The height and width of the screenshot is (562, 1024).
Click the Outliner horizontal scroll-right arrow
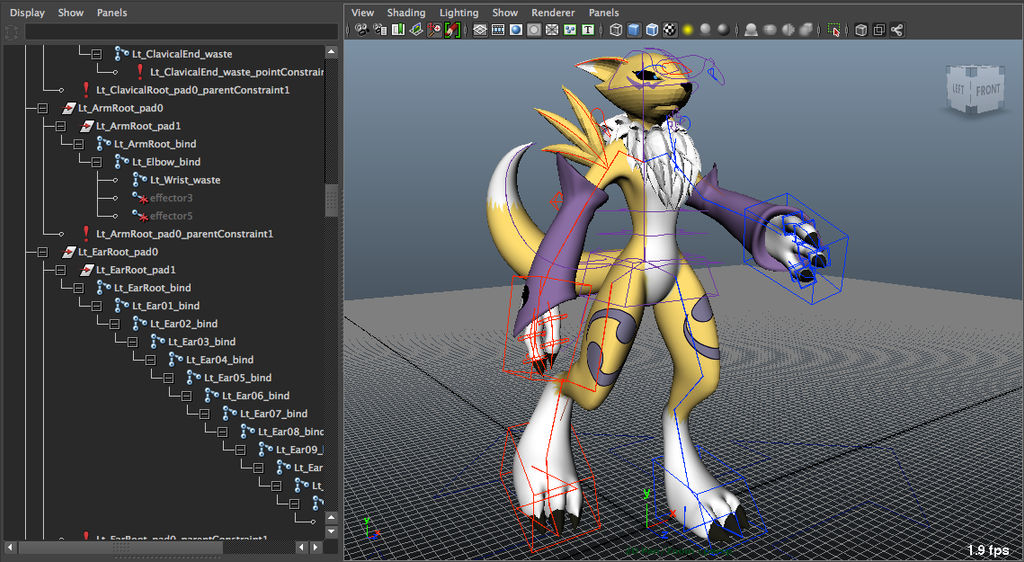pyautogui.click(x=316, y=547)
